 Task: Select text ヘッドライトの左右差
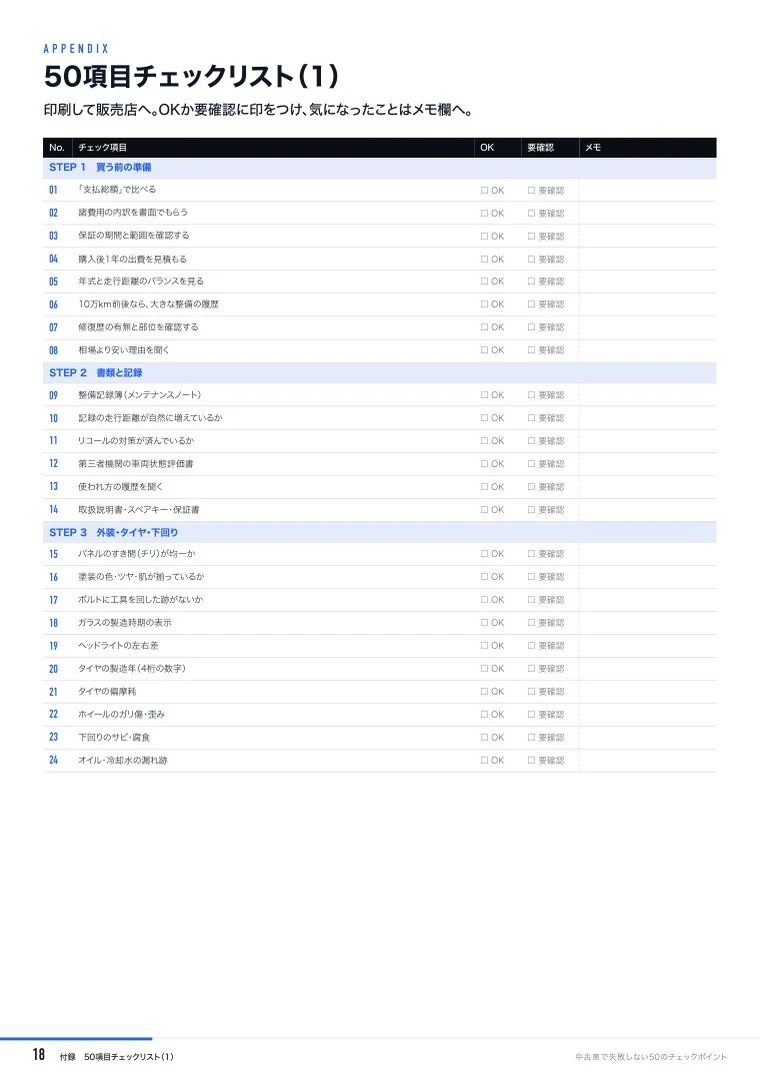(x=118, y=645)
